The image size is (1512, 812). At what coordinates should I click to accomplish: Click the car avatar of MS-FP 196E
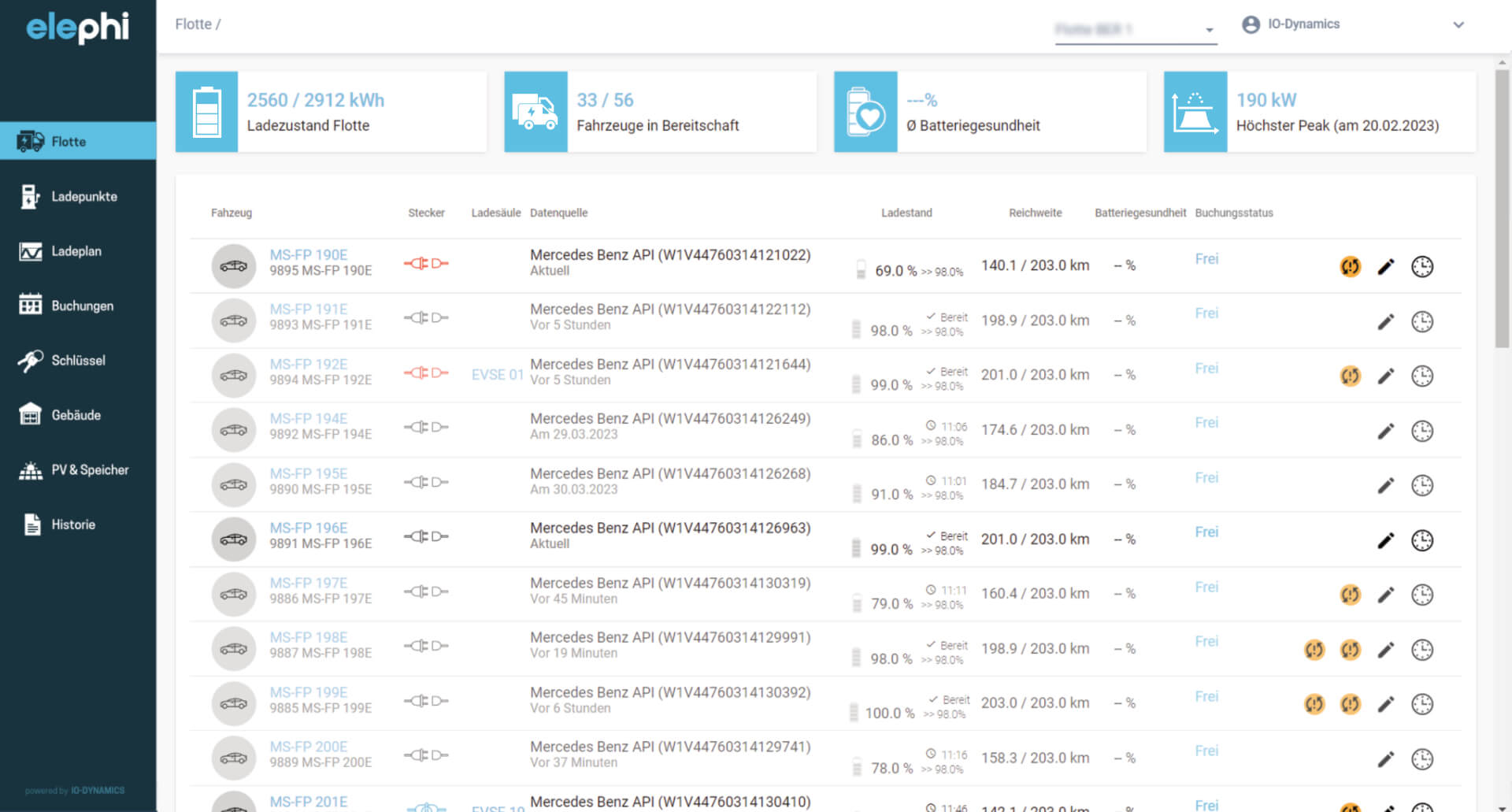[x=233, y=539]
